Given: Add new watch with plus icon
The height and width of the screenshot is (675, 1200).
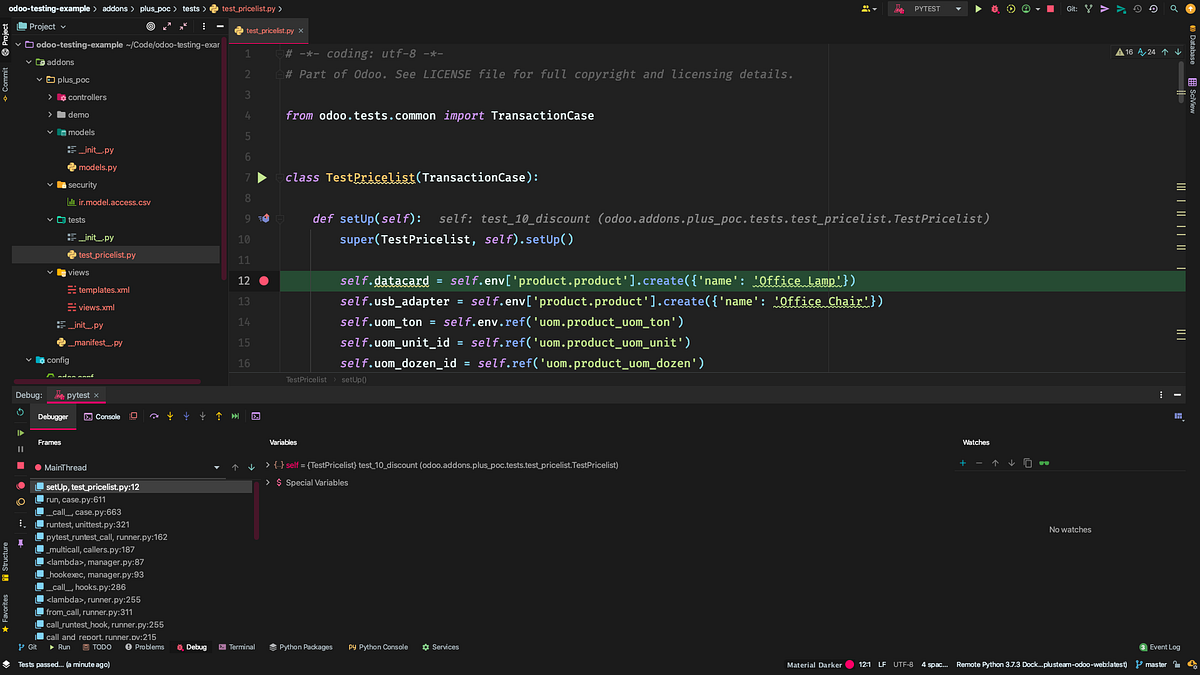Looking at the screenshot, I should [963, 463].
